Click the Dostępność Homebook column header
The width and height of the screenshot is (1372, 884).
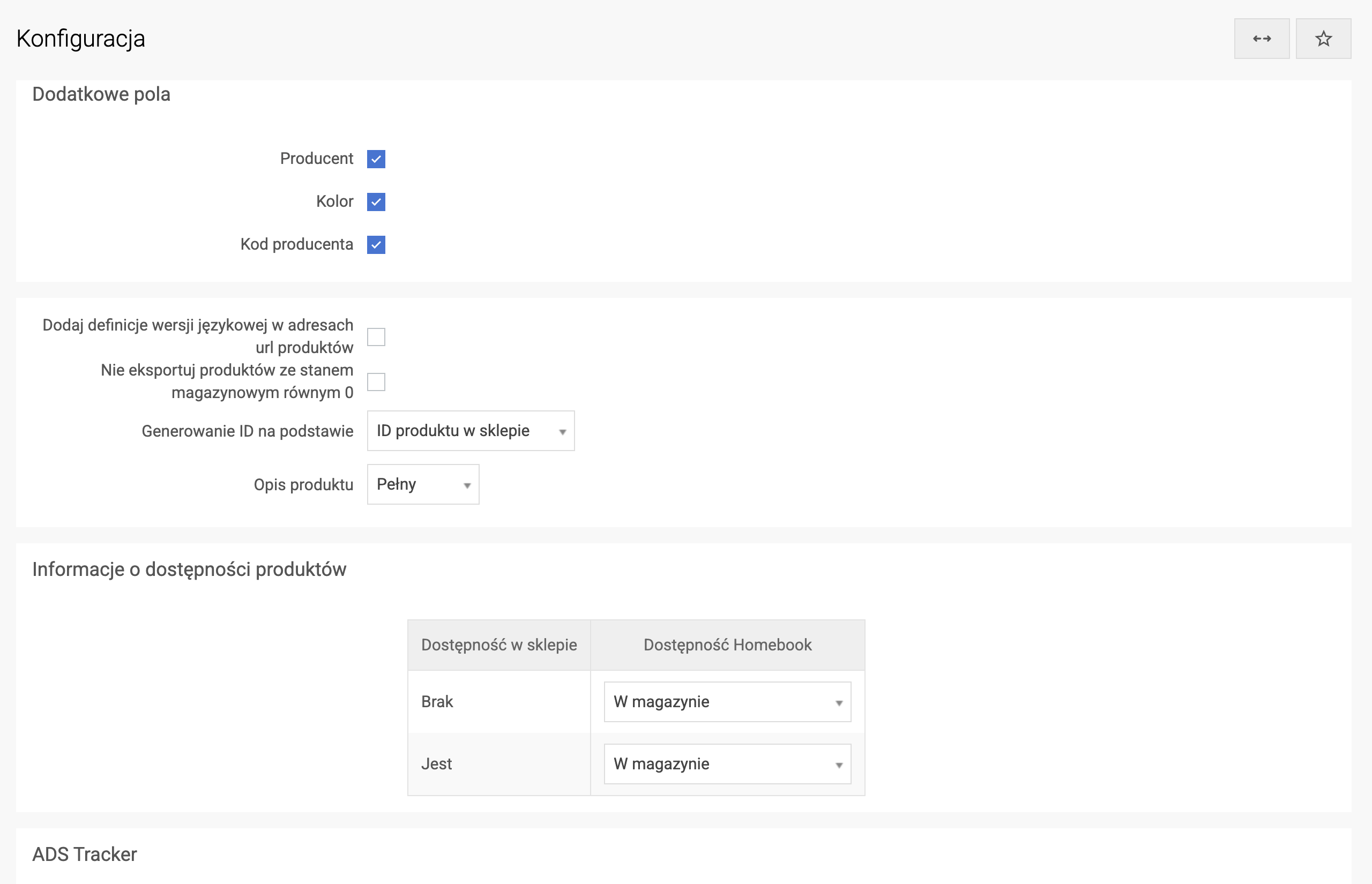(727, 645)
